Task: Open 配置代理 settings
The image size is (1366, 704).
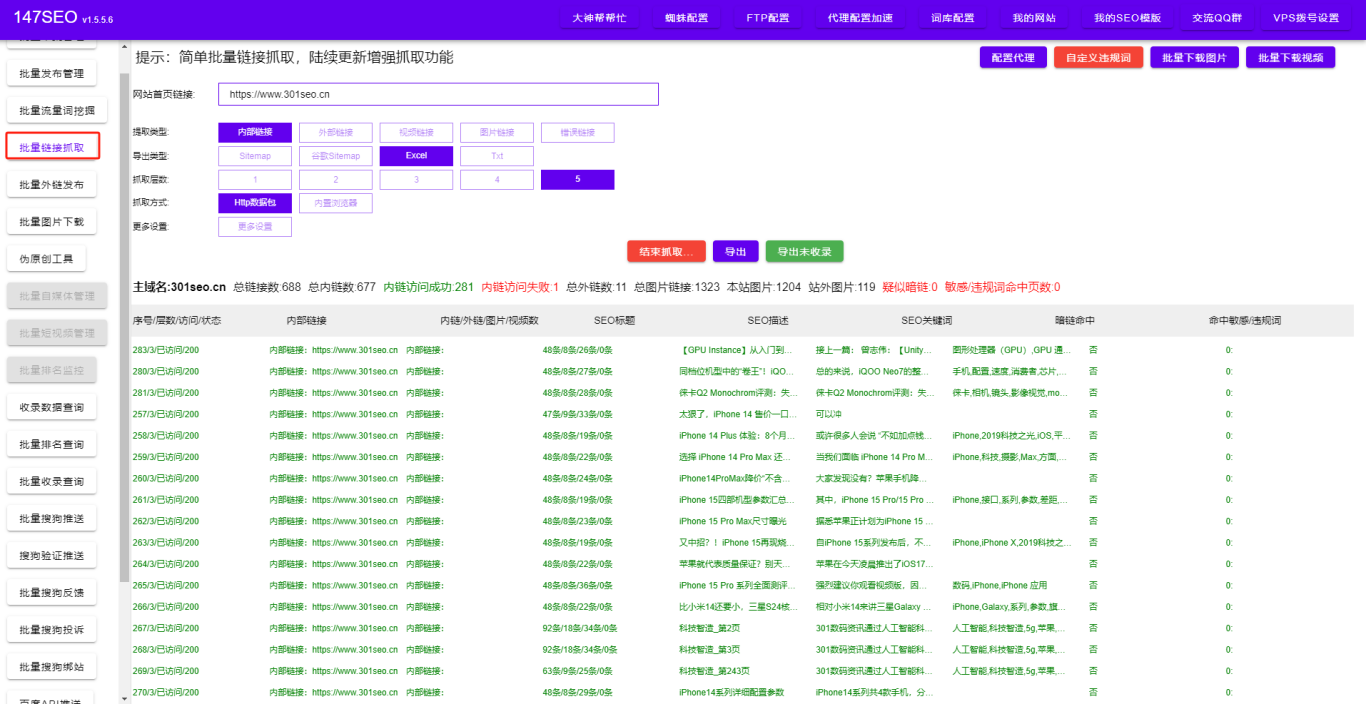Action: click(1013, 58)
